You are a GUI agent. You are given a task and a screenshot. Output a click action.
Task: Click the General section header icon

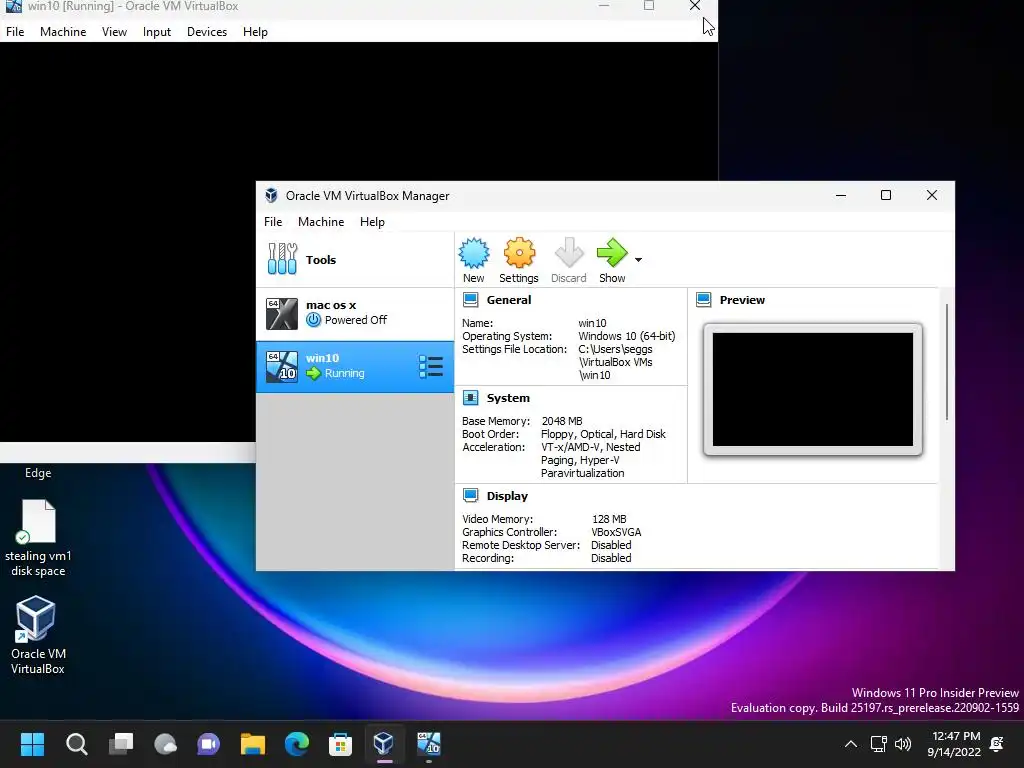point(470,300)
